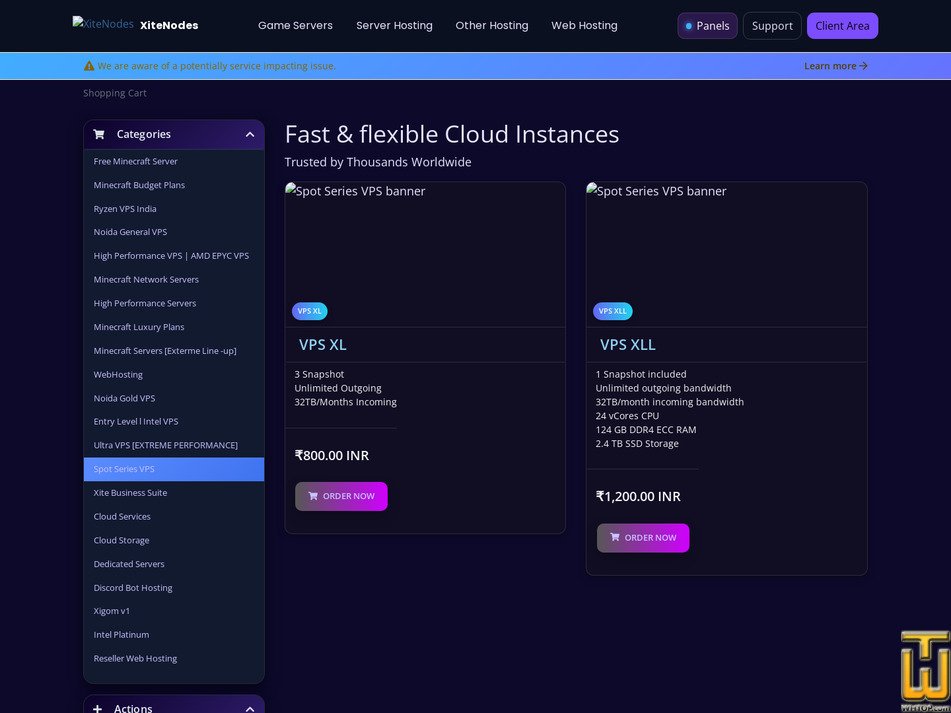Select Dedicated Servers category
The width and height of the screenshot is (951, 713).
click(173, 564)
